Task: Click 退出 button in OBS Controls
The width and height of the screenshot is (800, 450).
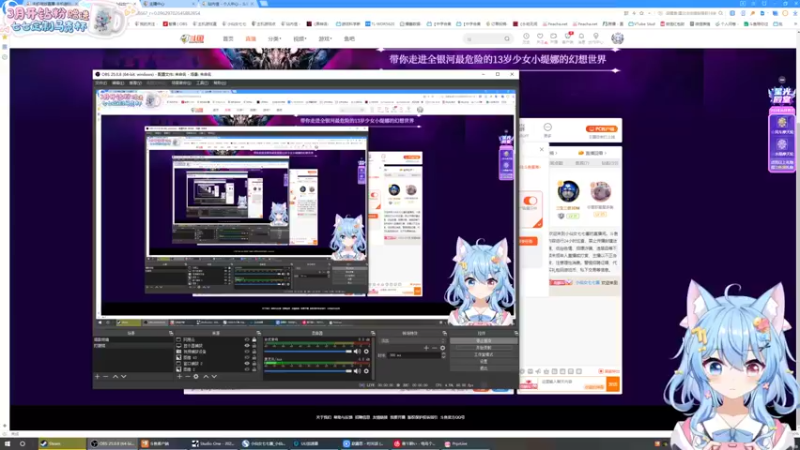Action: tap(483, 368)
